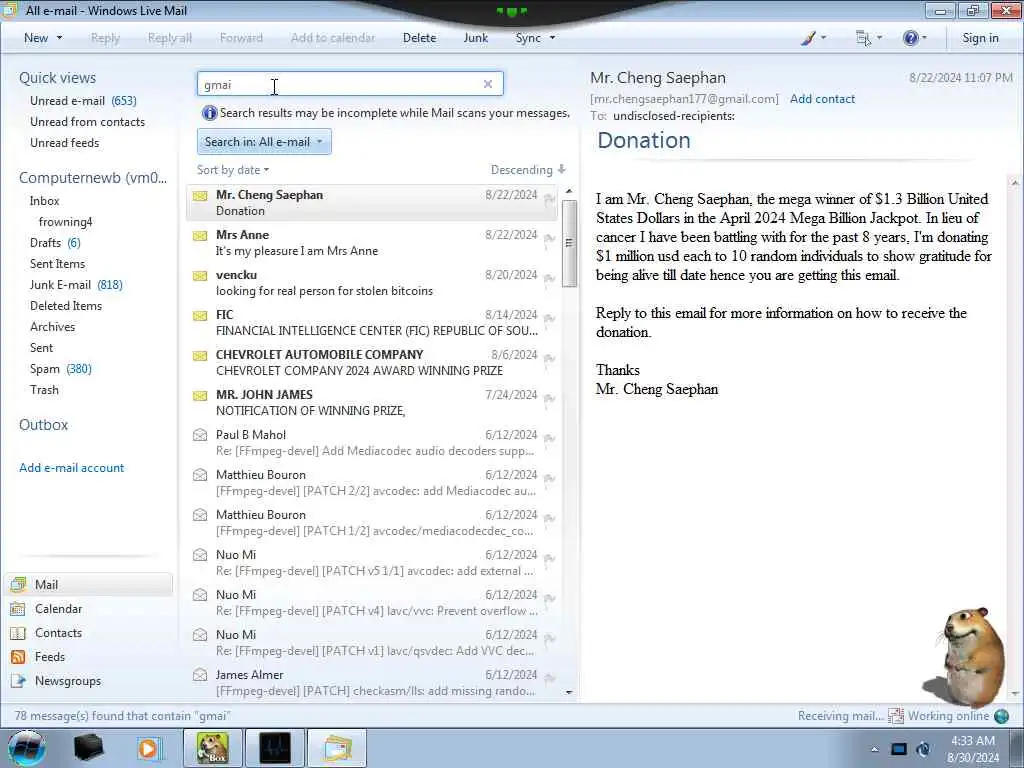Select Unread feeds quick view
Screen dimensions: 1024x768
pos(65,142)
